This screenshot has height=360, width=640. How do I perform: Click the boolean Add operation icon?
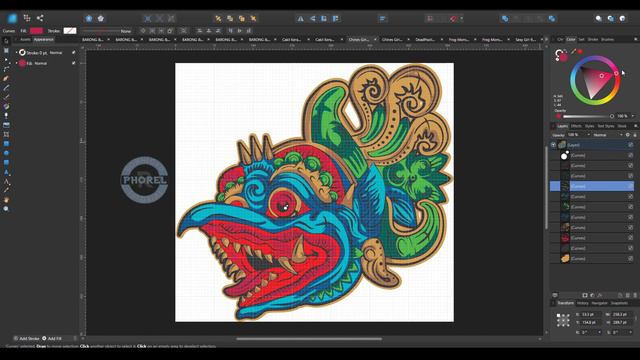(505, 18)
